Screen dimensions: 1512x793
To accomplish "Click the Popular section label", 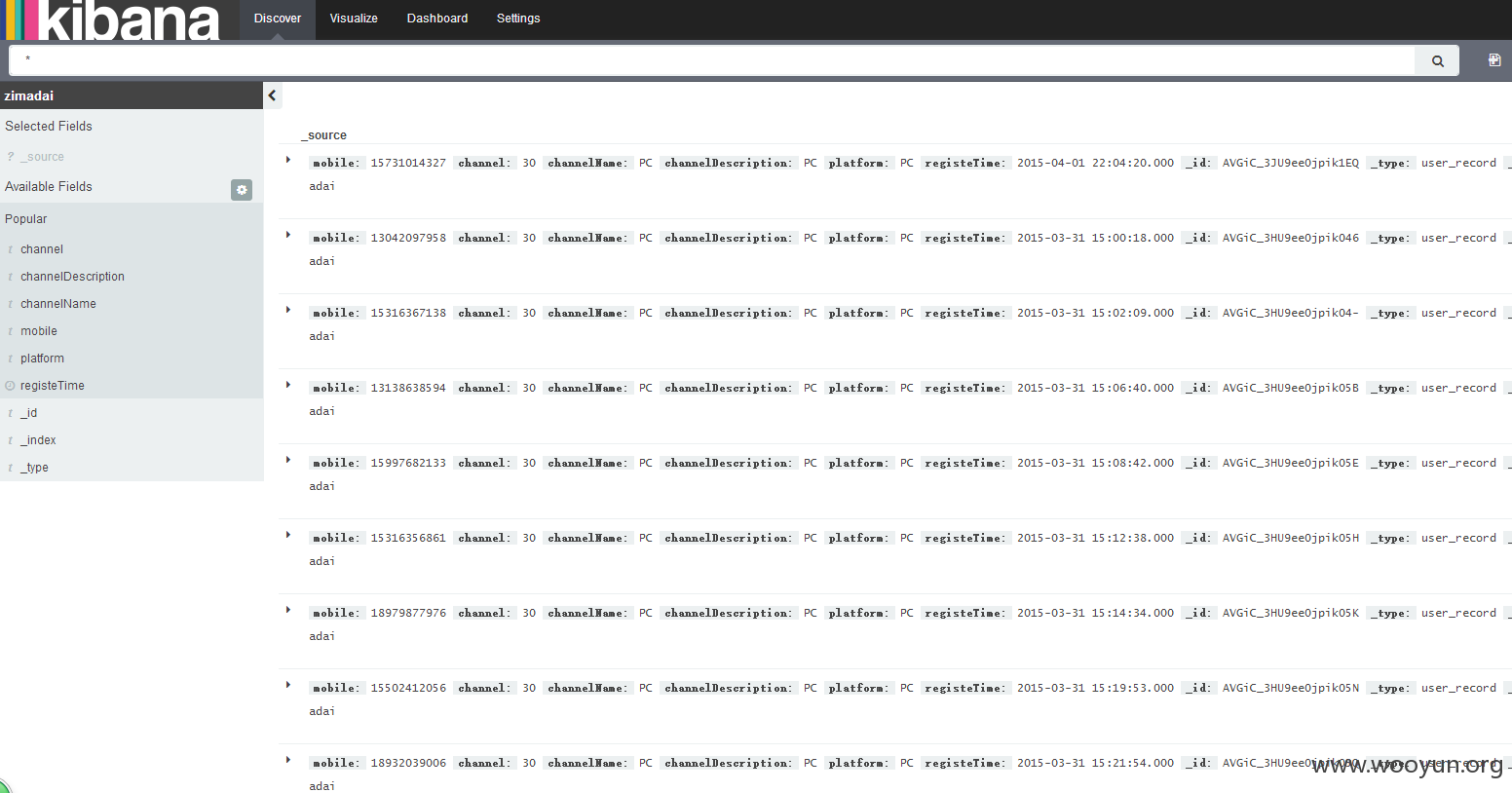I will [26, 219].
